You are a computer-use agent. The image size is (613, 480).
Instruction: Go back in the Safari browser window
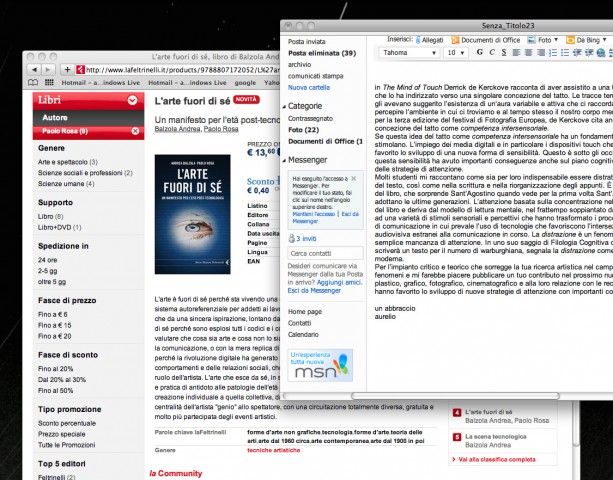click(x=34, y=70)
